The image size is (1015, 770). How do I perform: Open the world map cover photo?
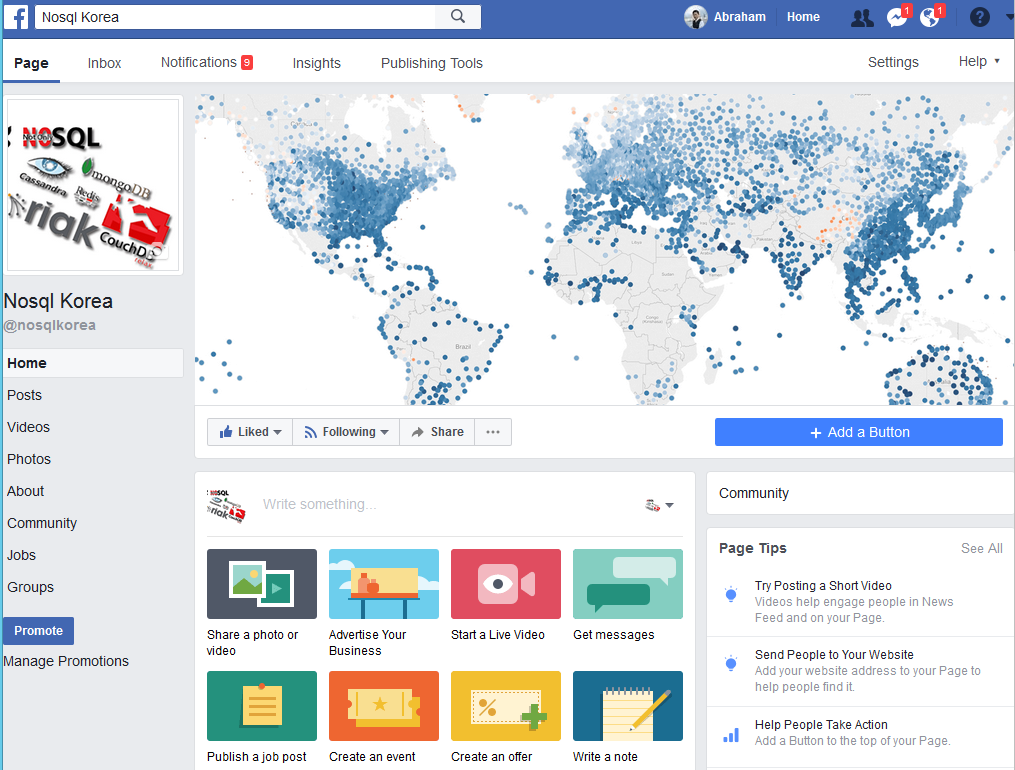coord(603,250)
